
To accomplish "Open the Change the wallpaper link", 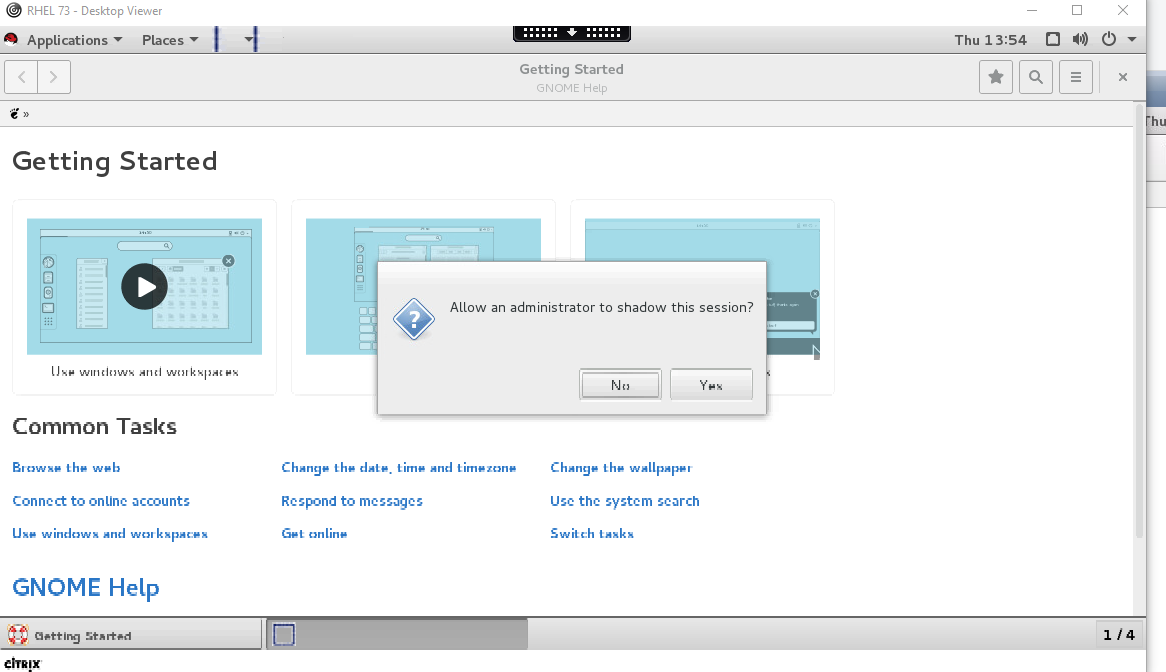I will click(x=621, y=468).
